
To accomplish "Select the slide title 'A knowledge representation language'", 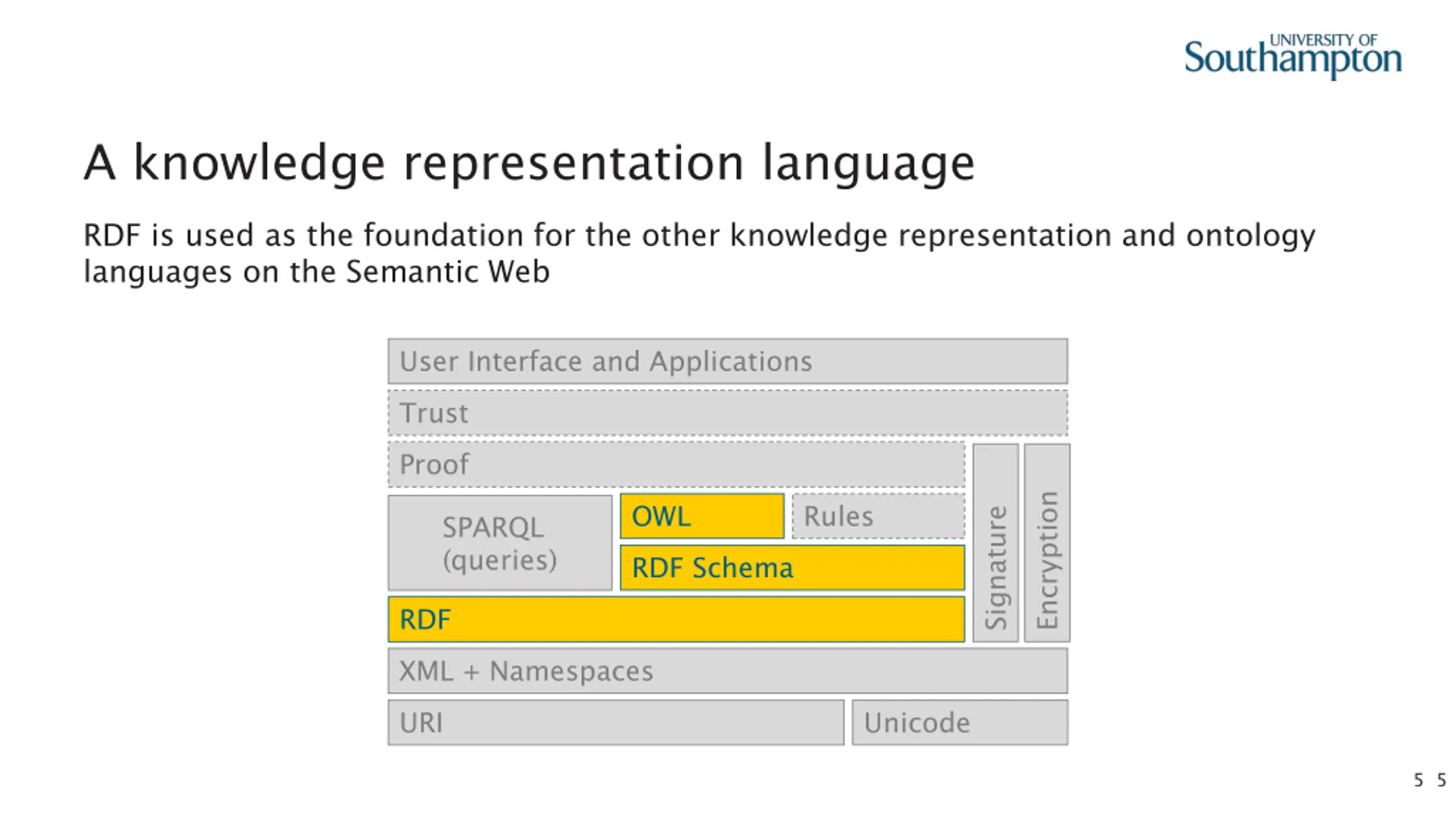I will point(529,163).
